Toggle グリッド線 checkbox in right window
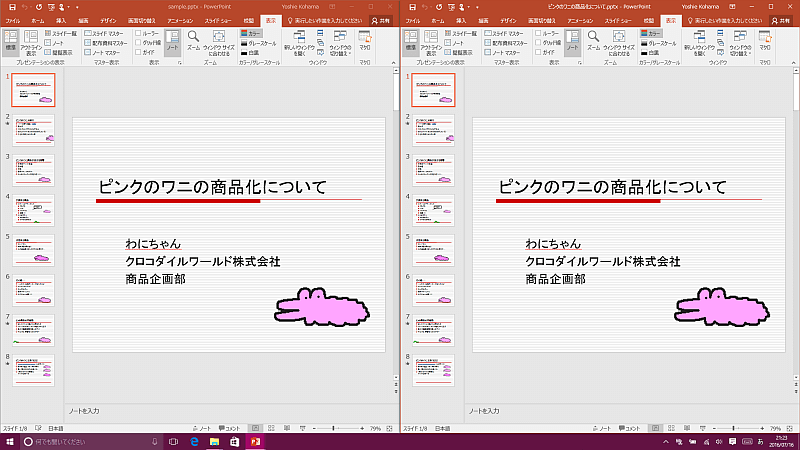The width and height of the screenshot is (800, 450). tap(538, 43)
